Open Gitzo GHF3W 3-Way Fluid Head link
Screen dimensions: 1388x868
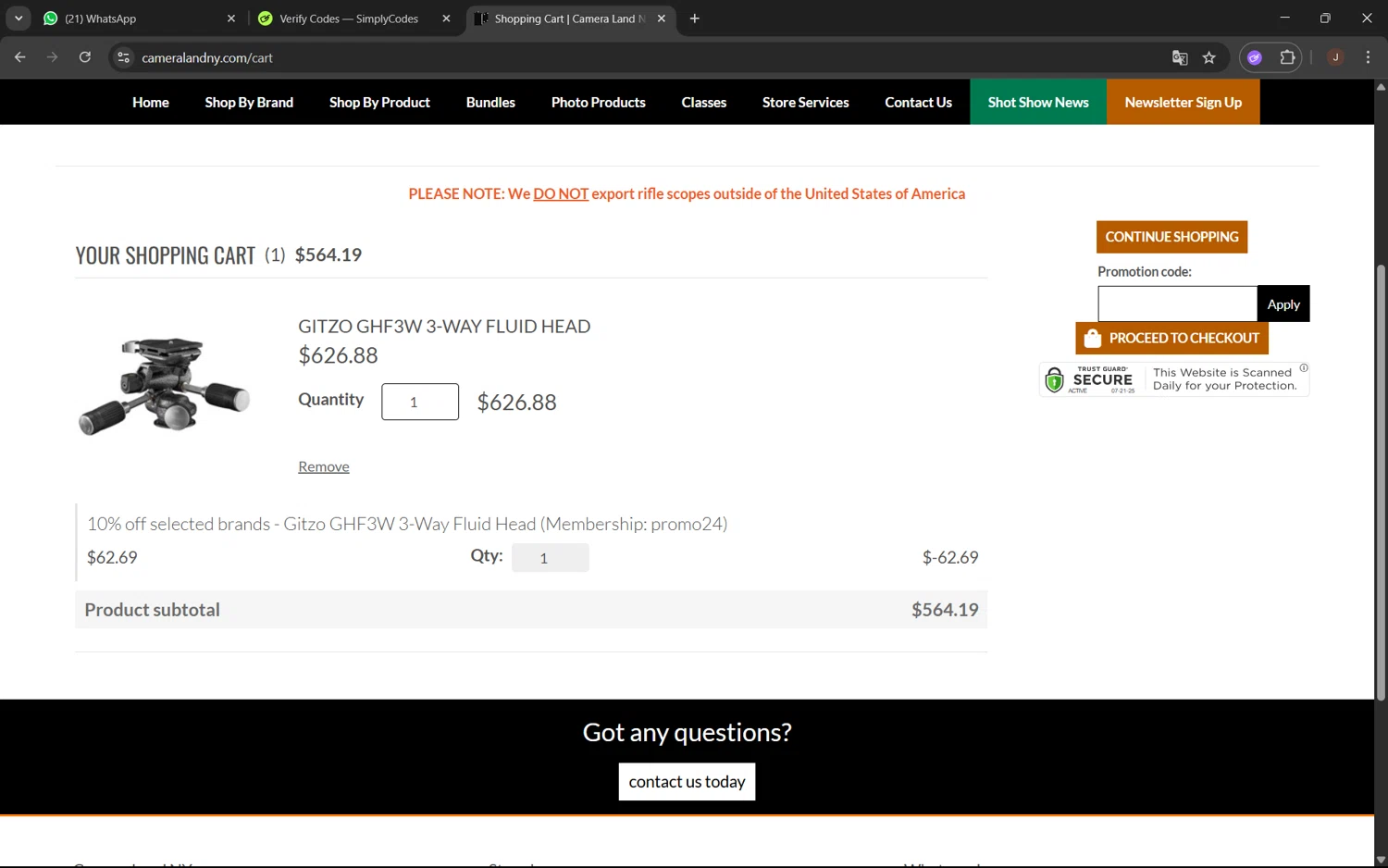444,326
